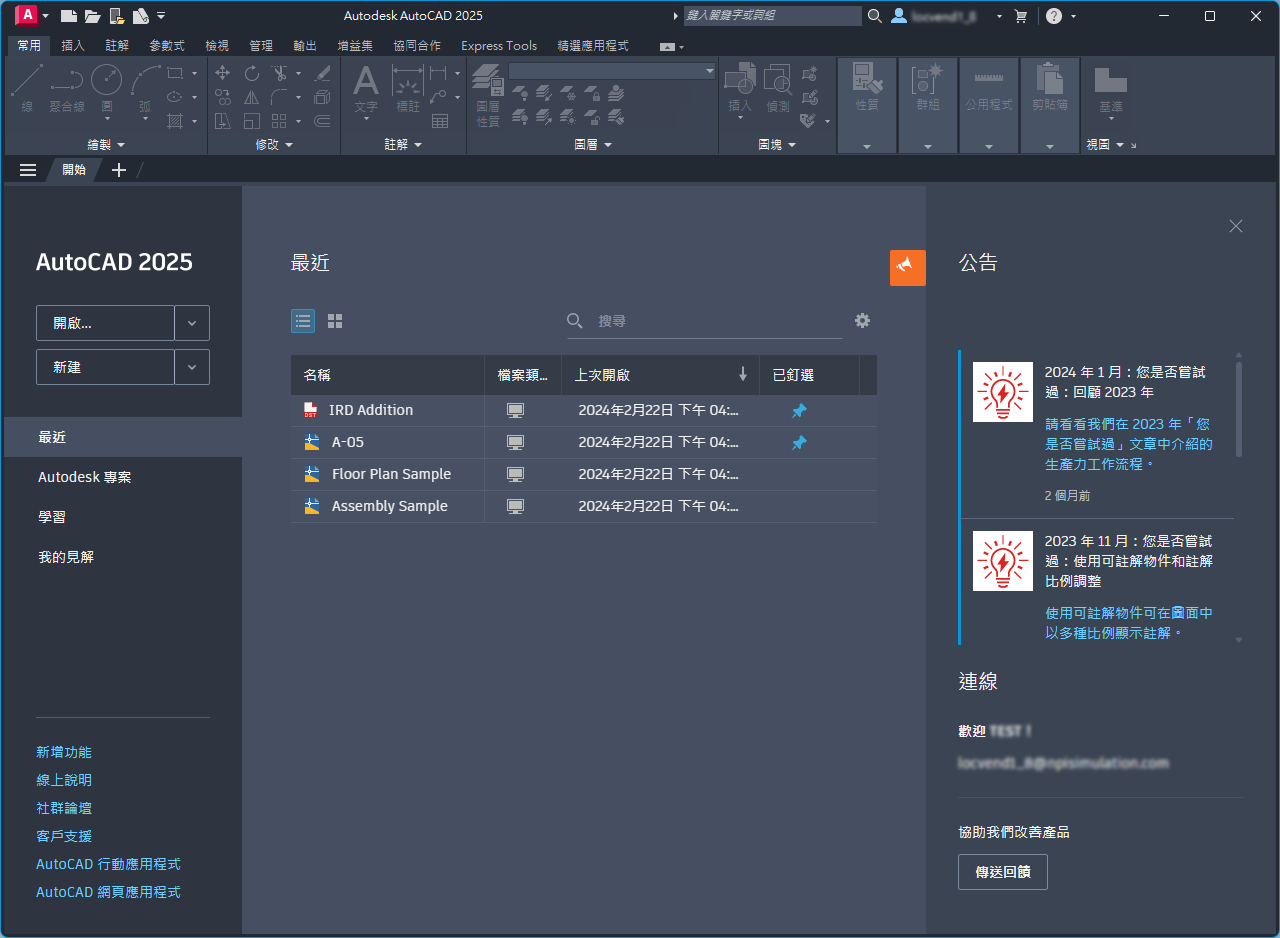Switch to the 插入 ribbon tab
This screenshot has height=938, width=1280.
73,45
